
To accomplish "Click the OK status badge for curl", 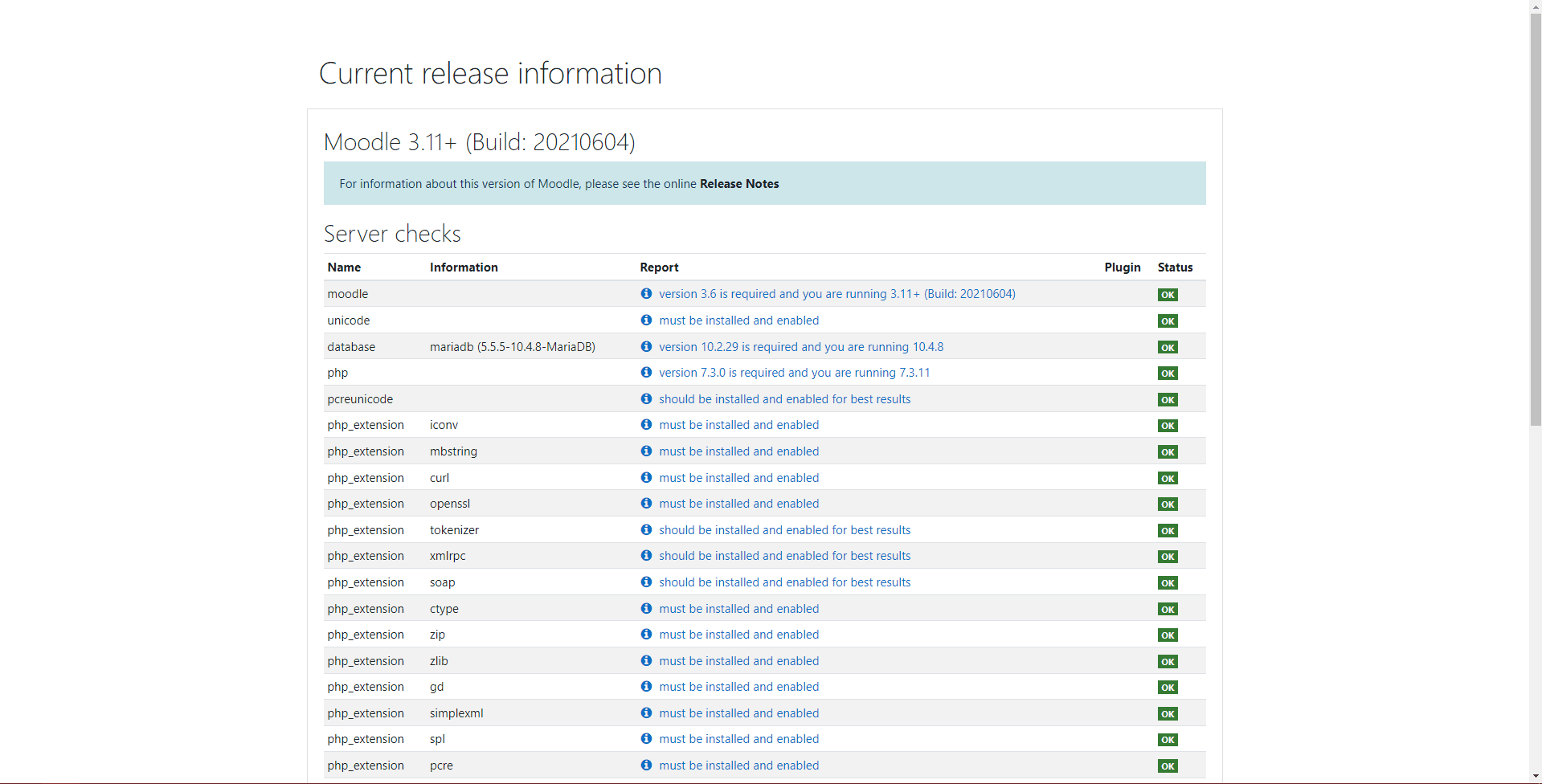I will click(1168, 478).
